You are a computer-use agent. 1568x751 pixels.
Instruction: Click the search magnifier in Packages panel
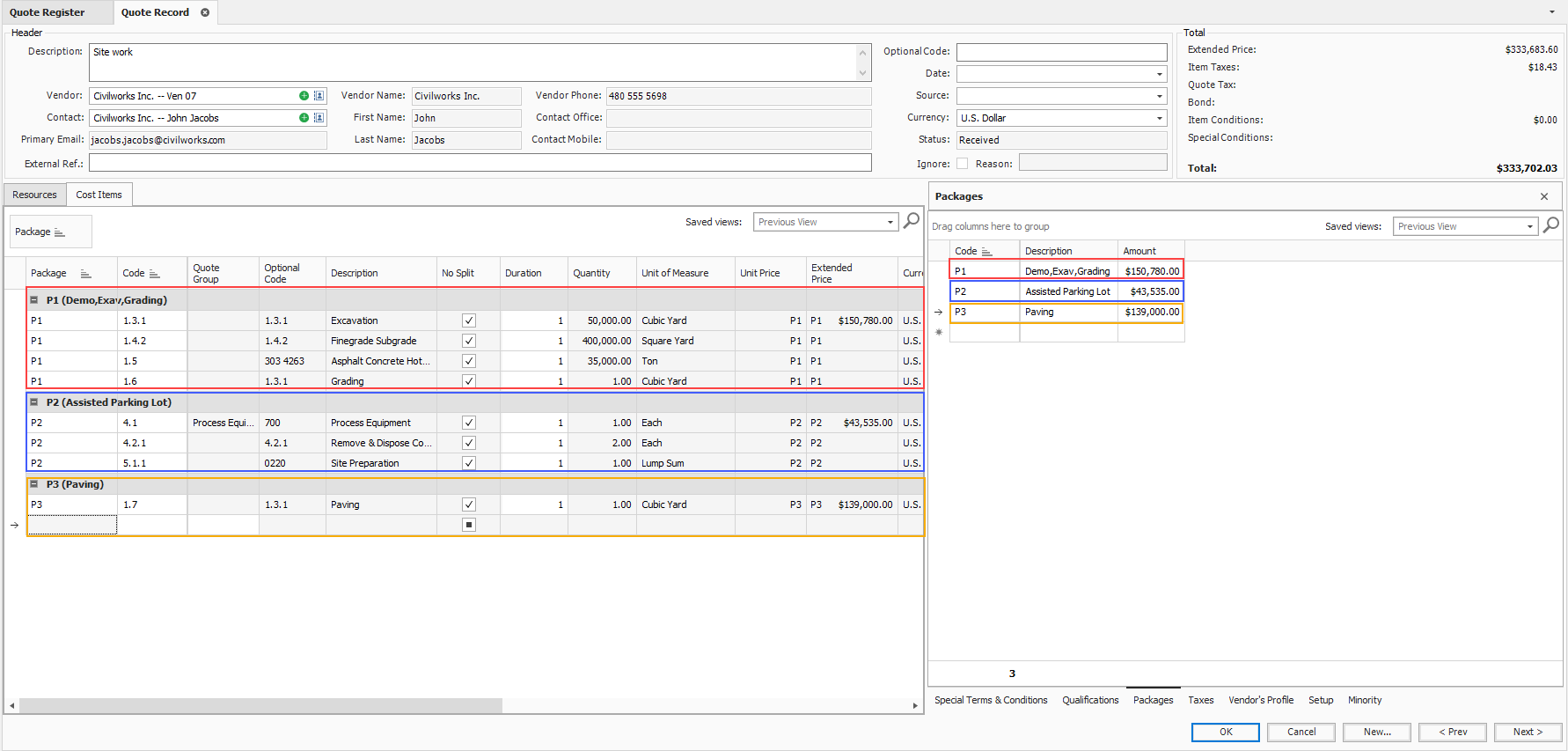(x=1550, y=225)
